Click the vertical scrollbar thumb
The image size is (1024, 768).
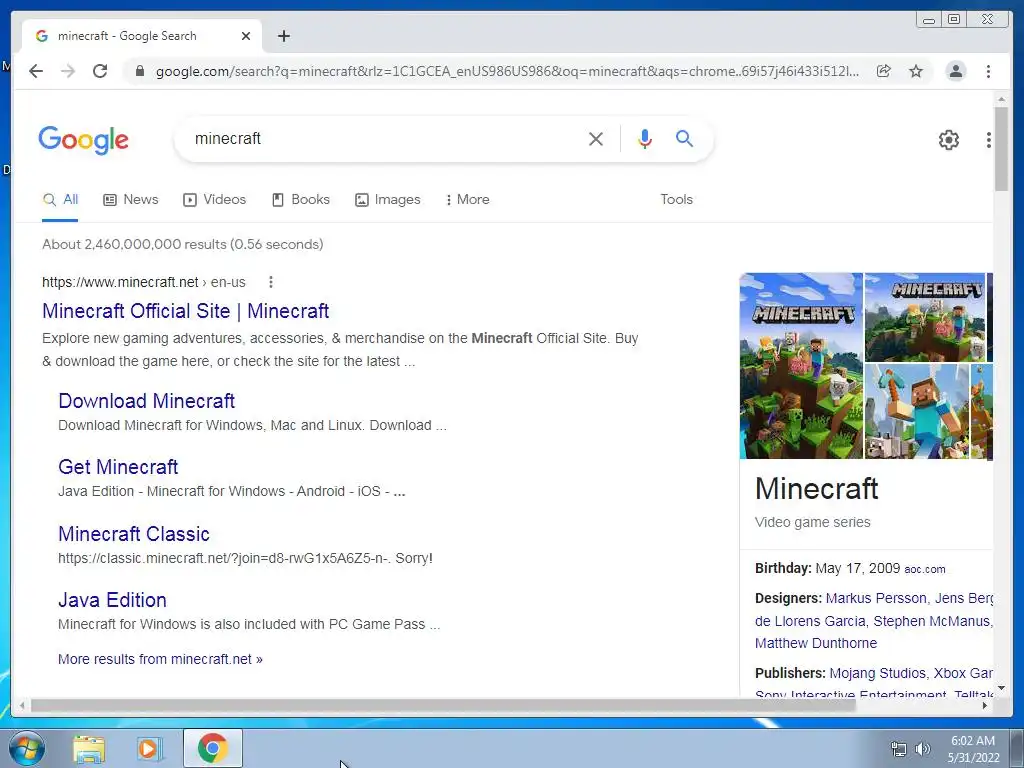click(1001, 149)
